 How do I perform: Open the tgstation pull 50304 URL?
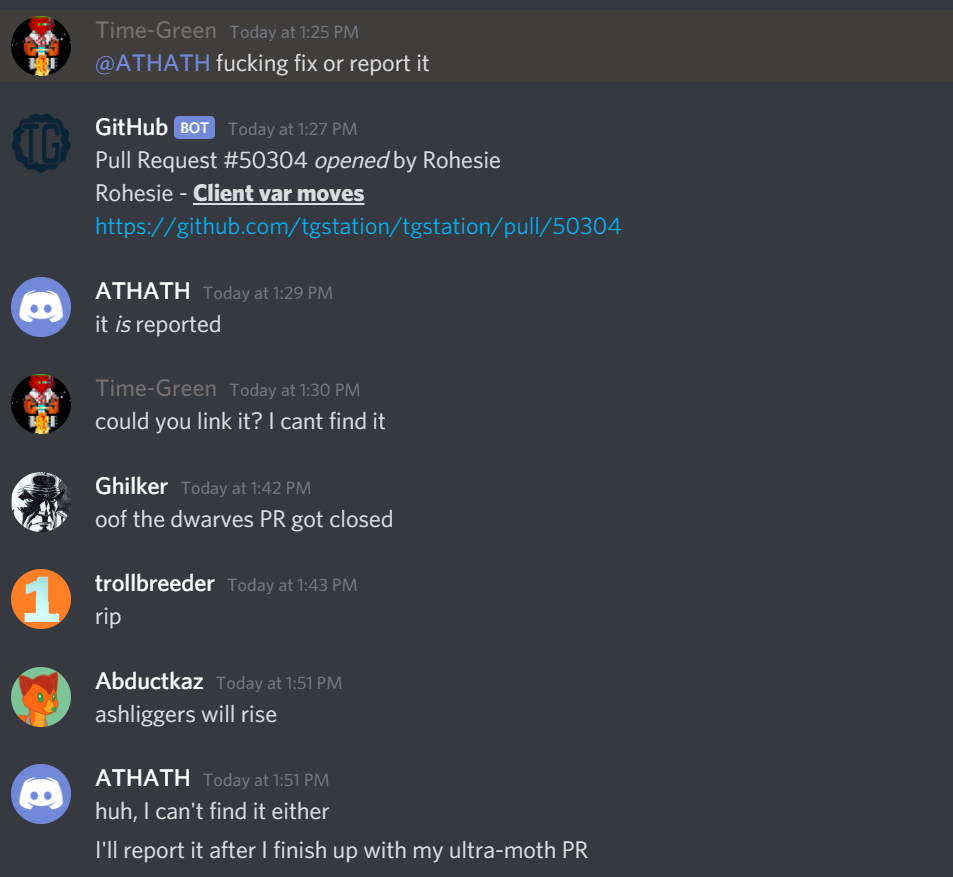tap(358, 227)
